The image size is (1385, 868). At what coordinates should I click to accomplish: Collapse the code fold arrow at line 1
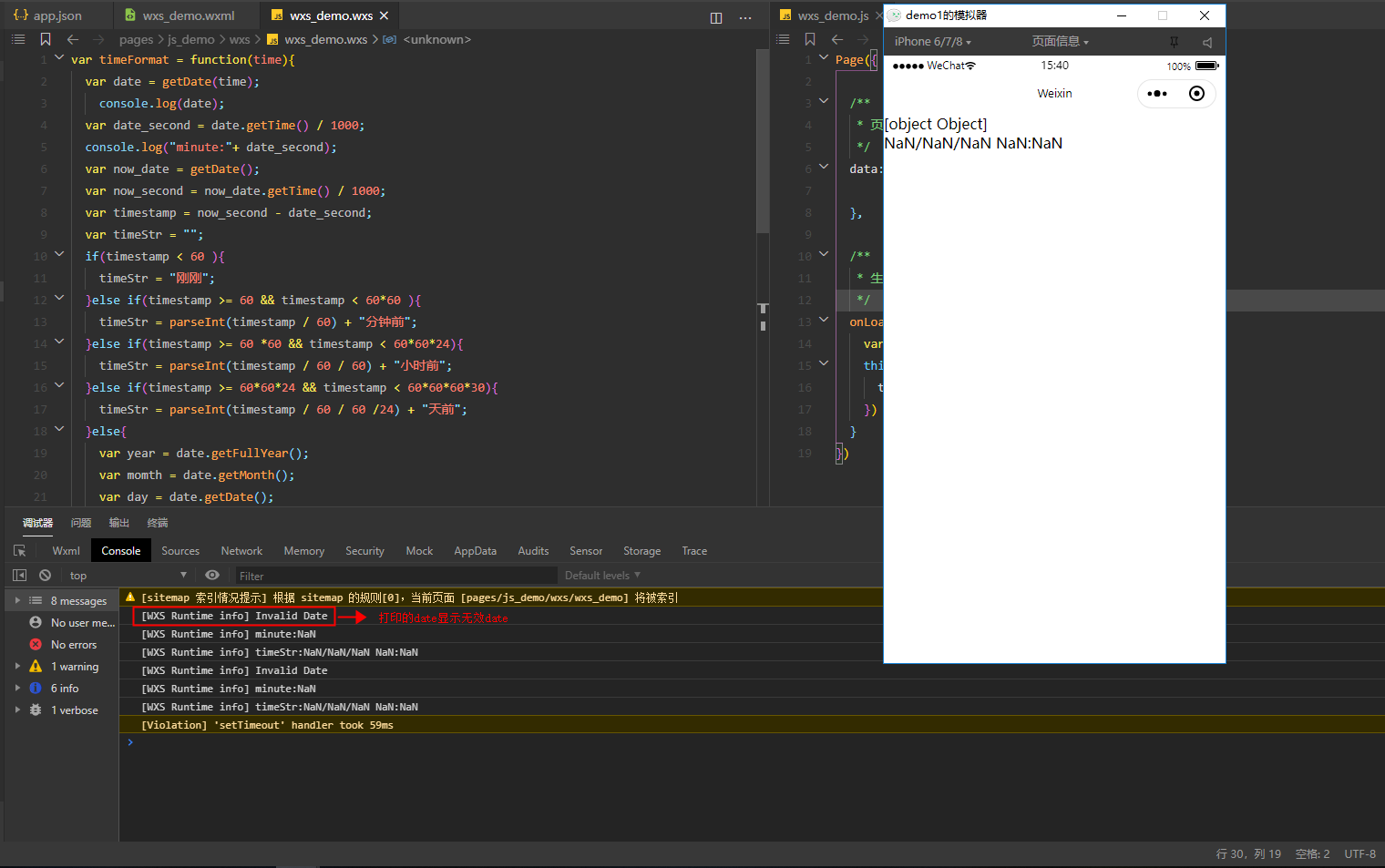[59, 57]
